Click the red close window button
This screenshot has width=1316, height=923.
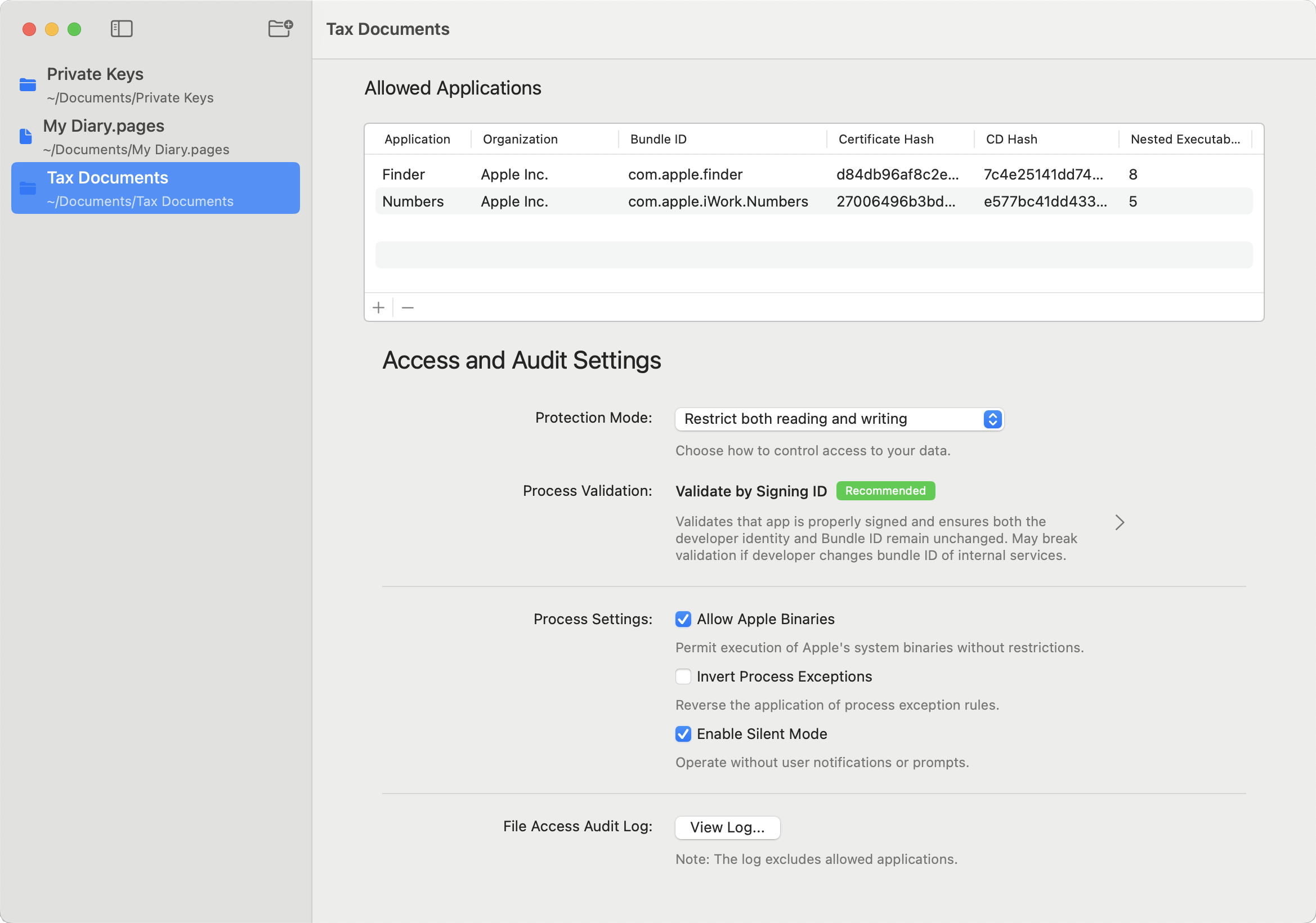click(x=29, y=29)
